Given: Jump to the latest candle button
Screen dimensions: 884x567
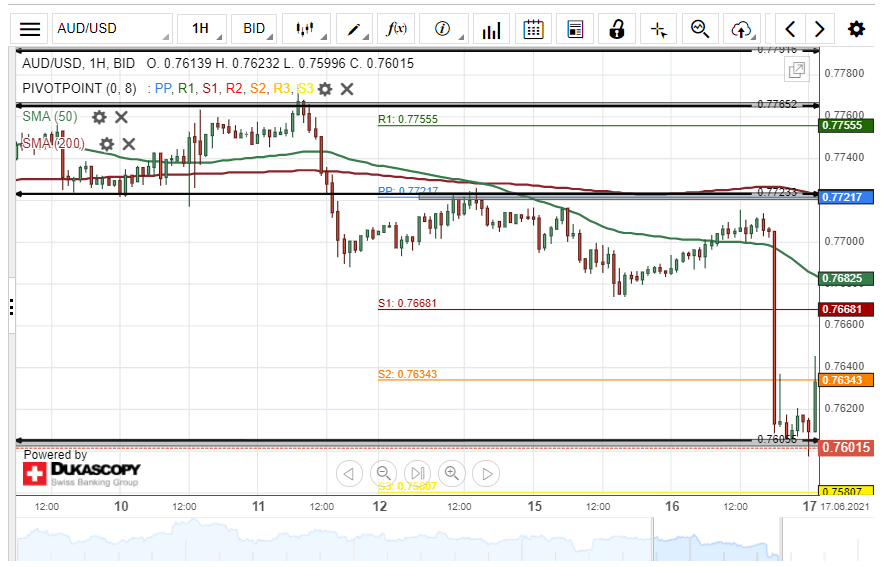Looking at the screenshot, I should (418, 473).
